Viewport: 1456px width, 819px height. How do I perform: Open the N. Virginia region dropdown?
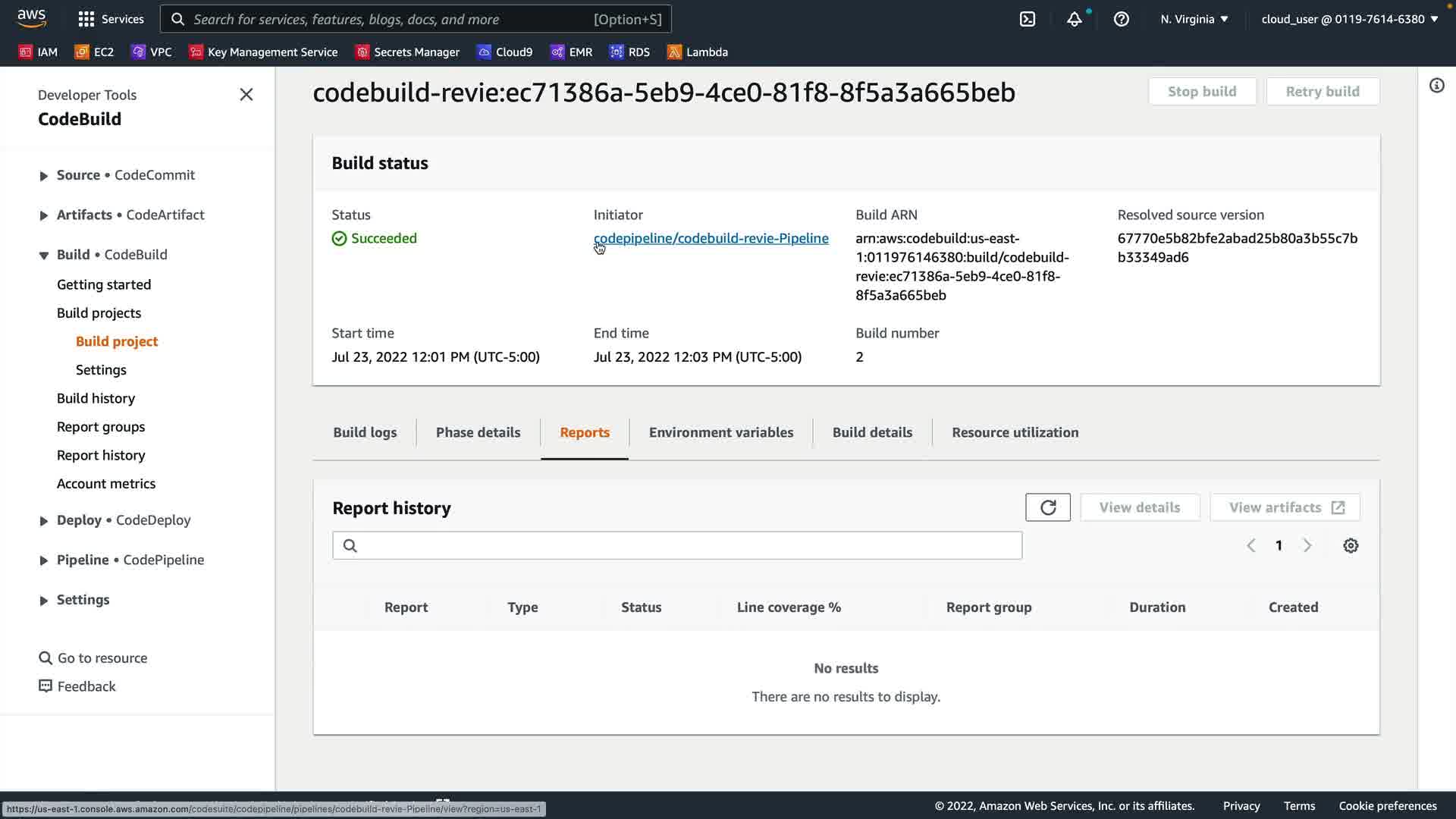1194,19
